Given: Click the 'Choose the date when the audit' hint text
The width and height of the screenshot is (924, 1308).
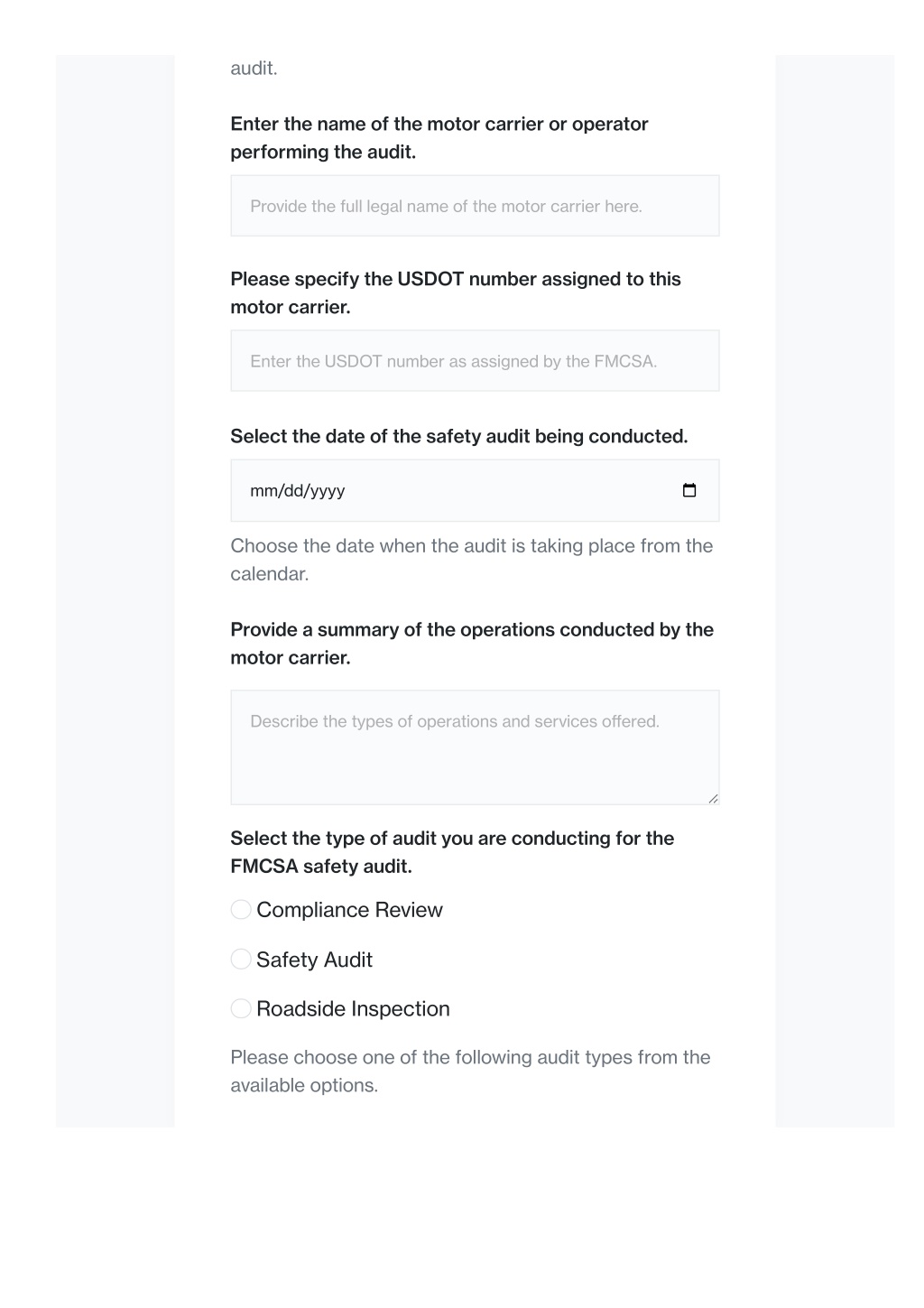Looking at the screenshot, I should [x=472, y=560].
